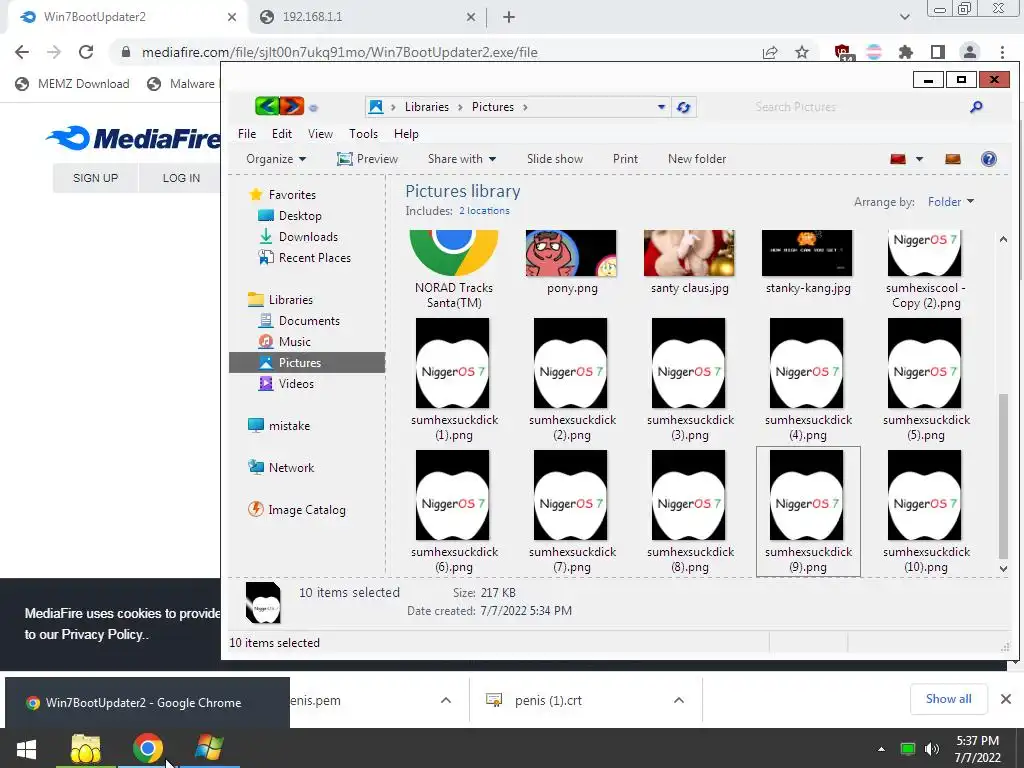
Task: Click MediaFire LOG IN
Action: click(181, 178)
